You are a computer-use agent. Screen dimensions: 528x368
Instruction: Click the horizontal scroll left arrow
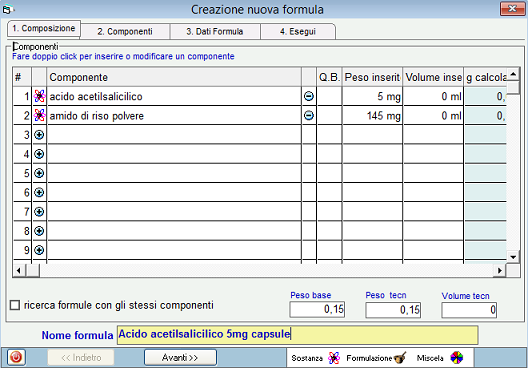pos(19,270)
